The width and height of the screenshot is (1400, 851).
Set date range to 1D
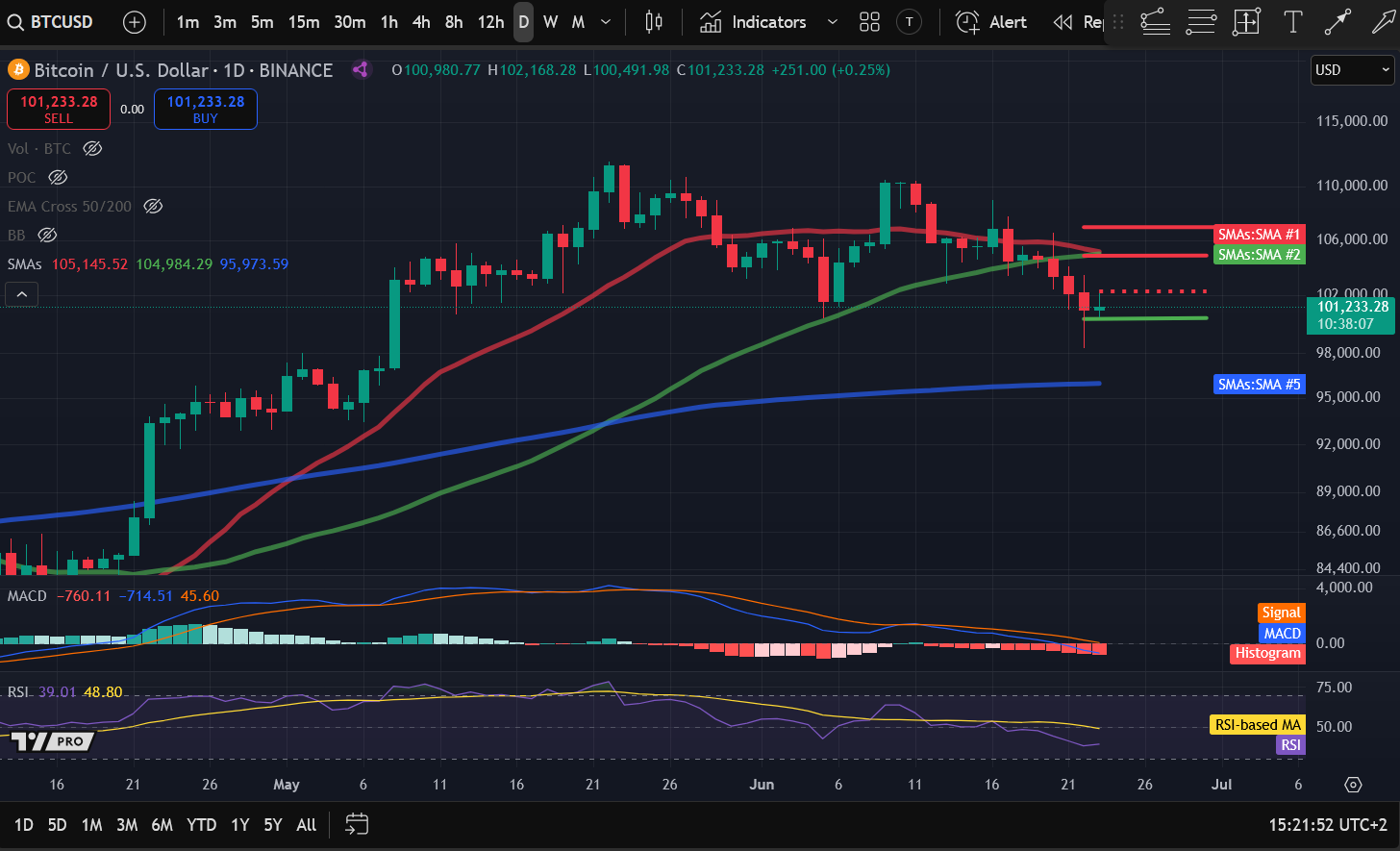(23, 824)
